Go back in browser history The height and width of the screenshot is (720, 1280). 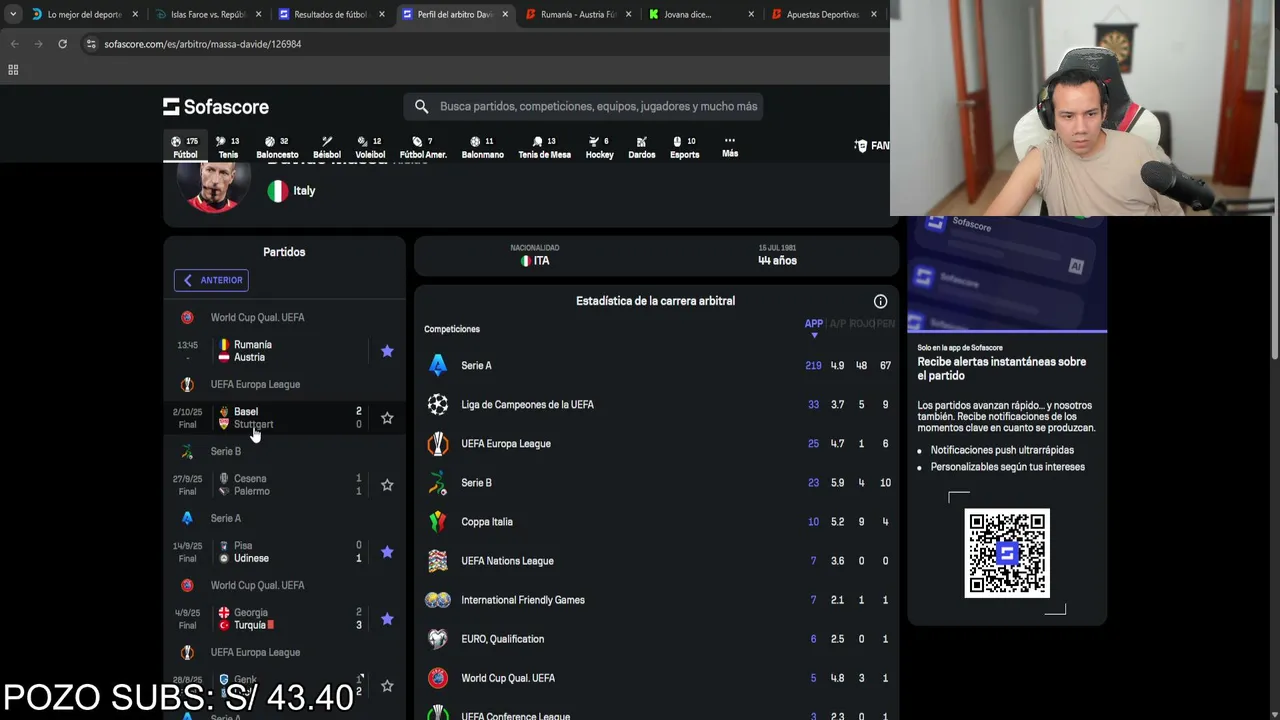tap(14, 44)
